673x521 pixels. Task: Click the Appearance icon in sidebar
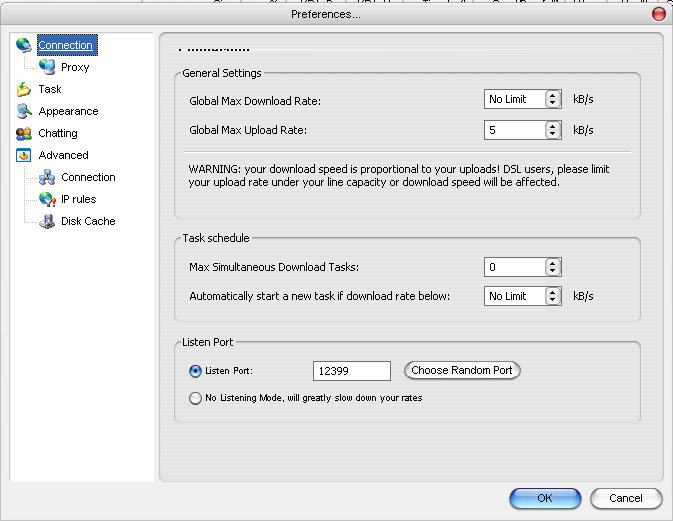point(24,111)
